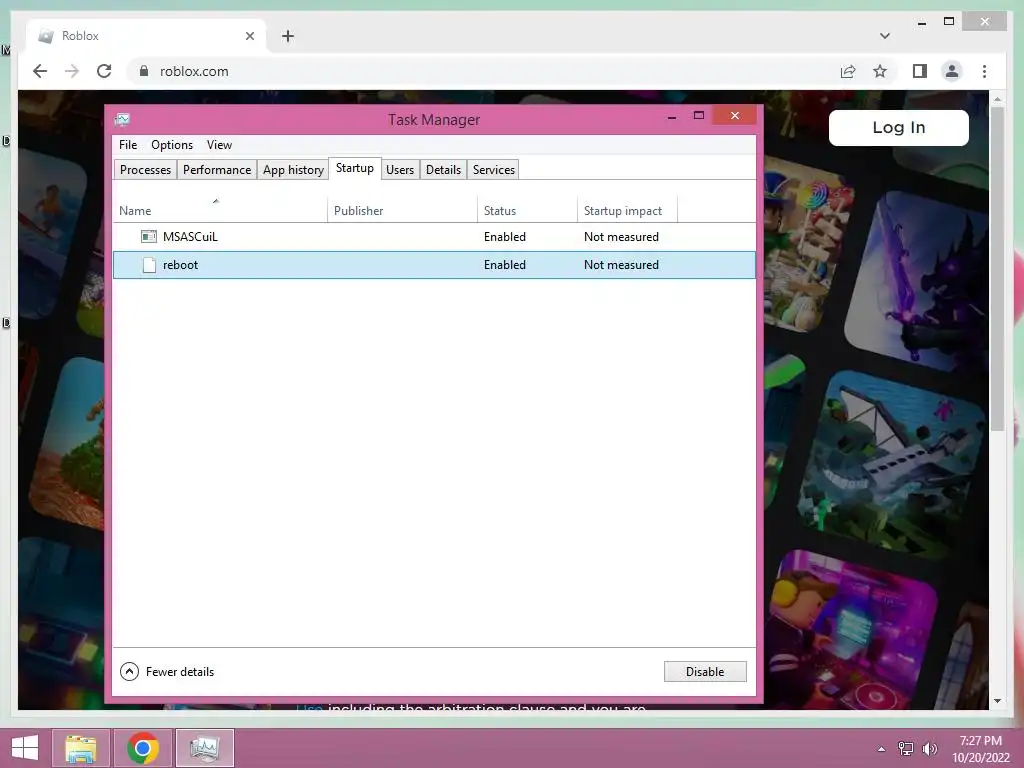Click the Log In button on Roblox

pyautogui.click(x=899, y=127)
